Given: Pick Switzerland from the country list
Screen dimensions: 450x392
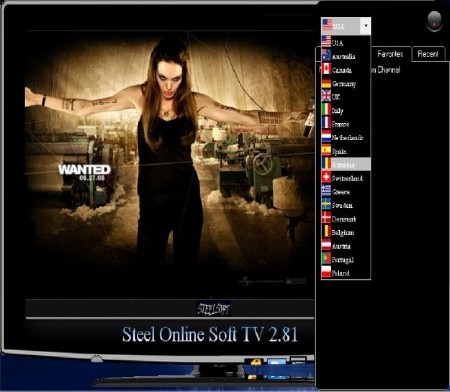Looking at the screenshot, I should pos(346,178).
